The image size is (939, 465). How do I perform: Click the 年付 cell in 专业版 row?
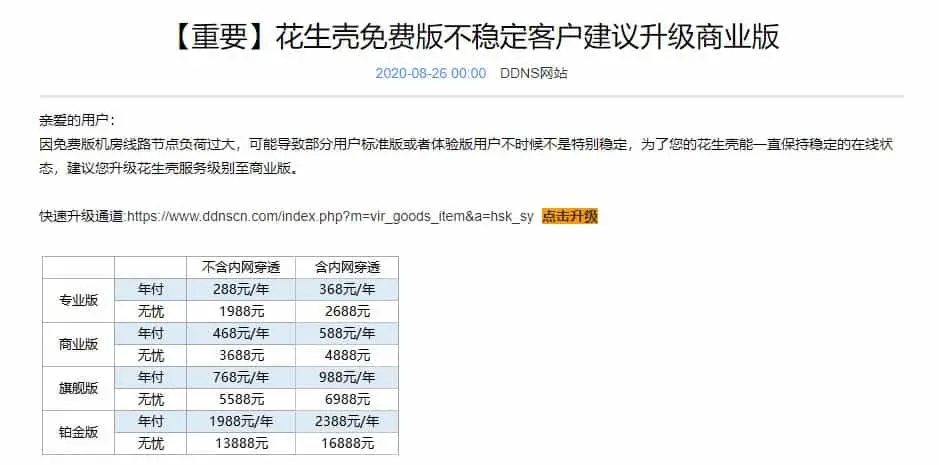point(150,289)
